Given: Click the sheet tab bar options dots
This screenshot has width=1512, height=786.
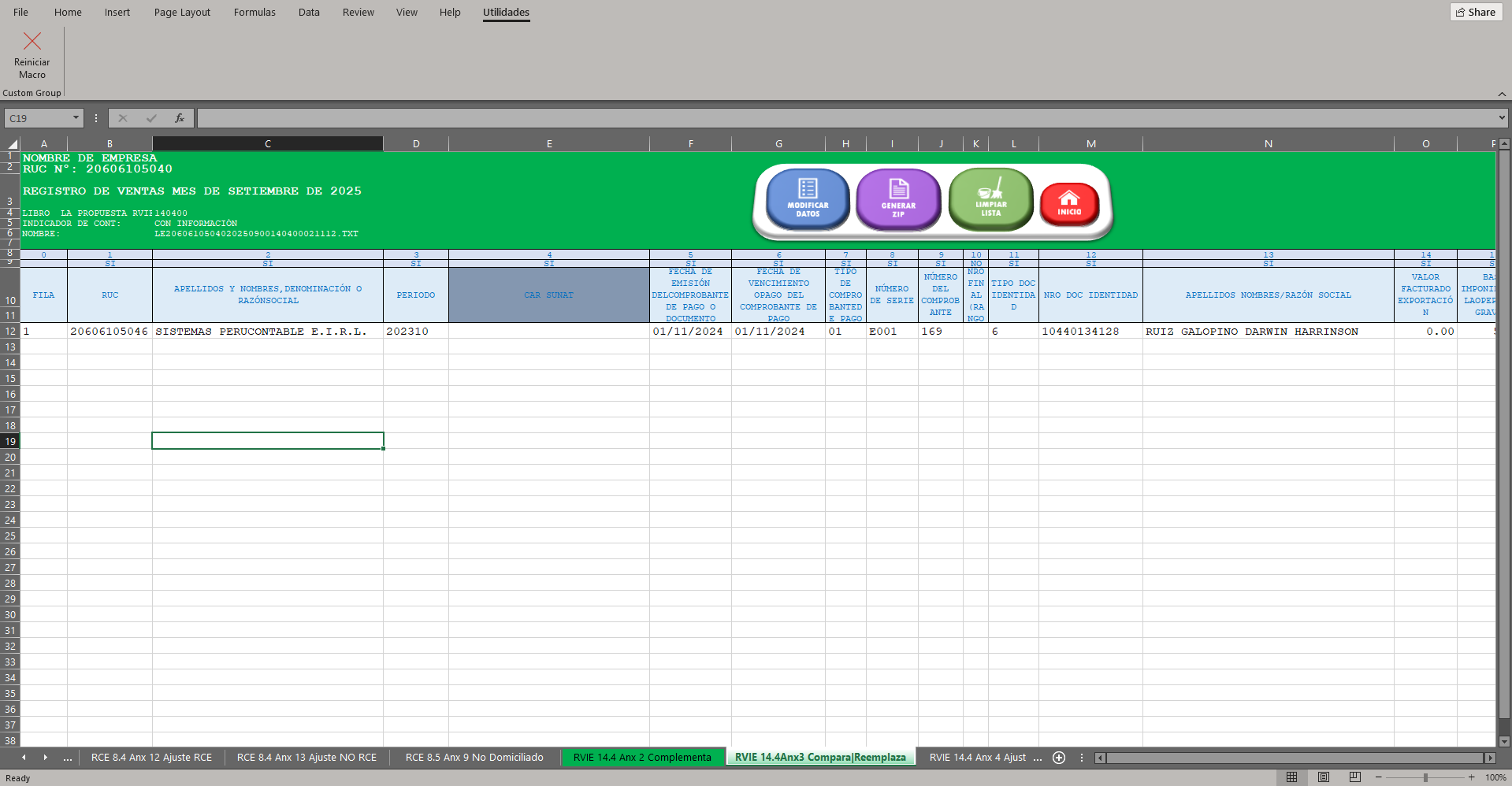Looking at the screenshot, I should pyautogui.click(x=1082, y=758).
